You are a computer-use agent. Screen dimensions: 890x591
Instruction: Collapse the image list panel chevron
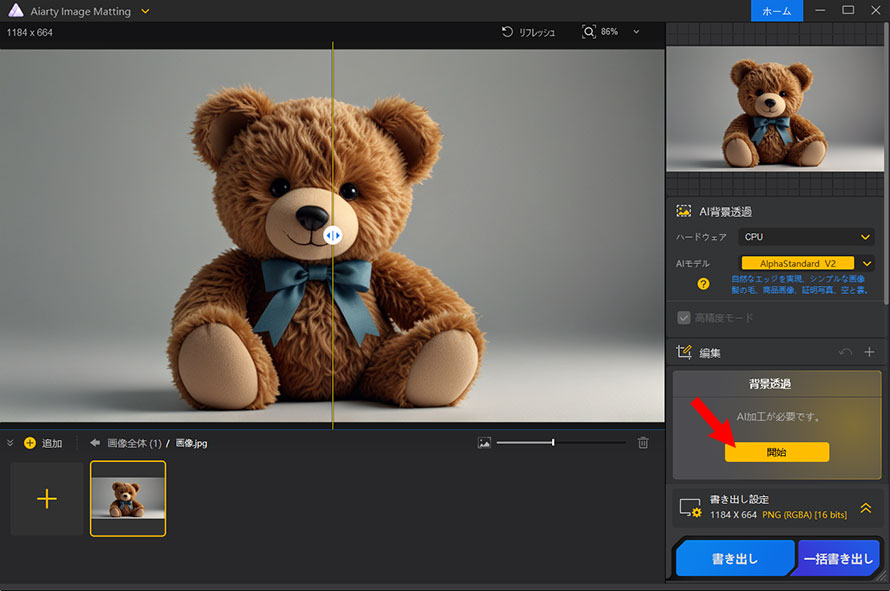[x=10, y=443]
